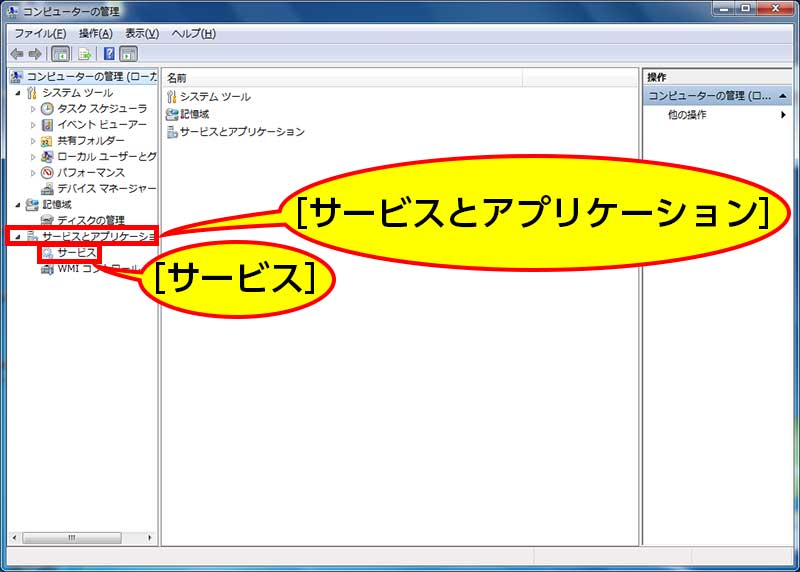Open the 操作(A) menu
The height and width of the screenshot is (572, 800).
tap(95, 34)
